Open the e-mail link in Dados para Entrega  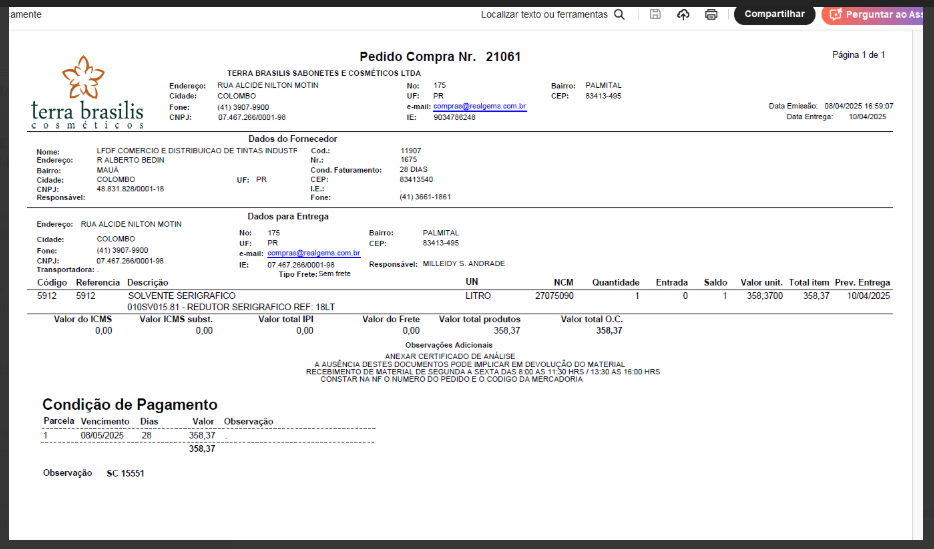313,254
